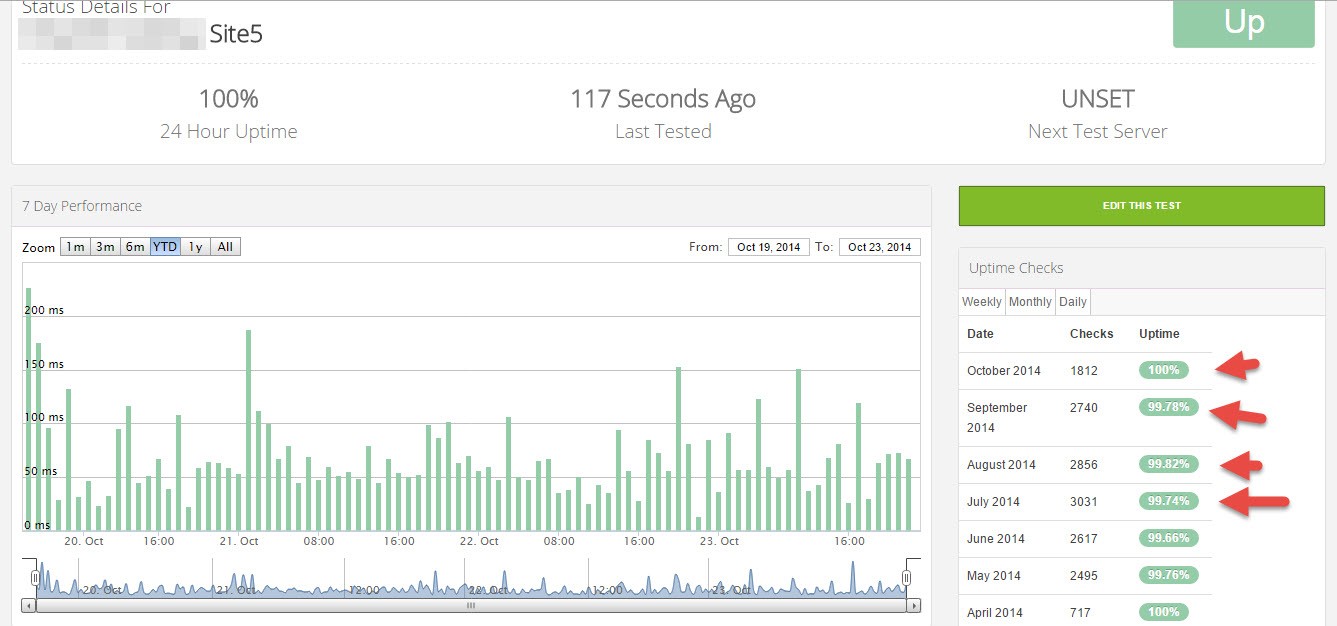1337x626 pixels.
Task: Switch to the Monthly uptime tab
Action: click(x=1030, y=301)
